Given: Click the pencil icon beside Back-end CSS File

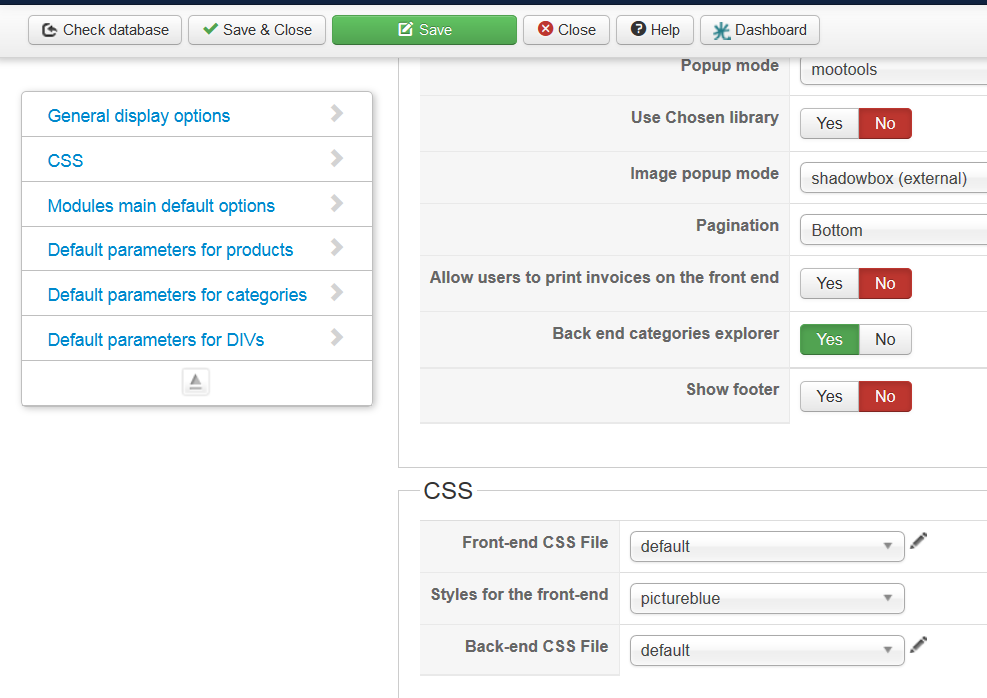Looking at the screenshot, I should click(919, 645).
